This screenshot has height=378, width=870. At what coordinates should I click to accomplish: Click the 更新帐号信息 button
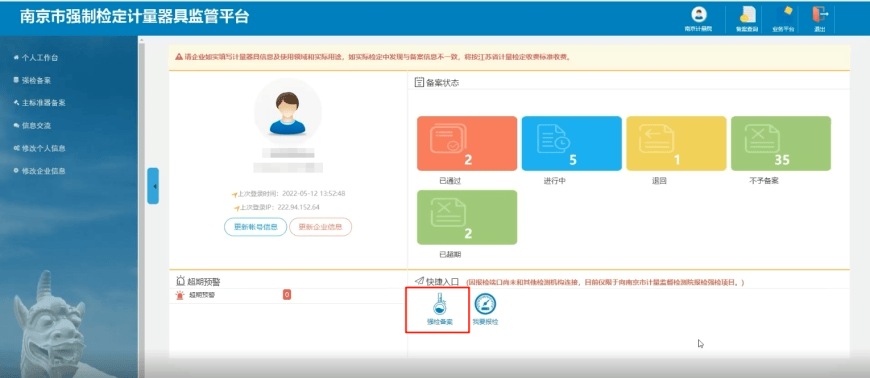pyautogui.click(x=256, y=227)
